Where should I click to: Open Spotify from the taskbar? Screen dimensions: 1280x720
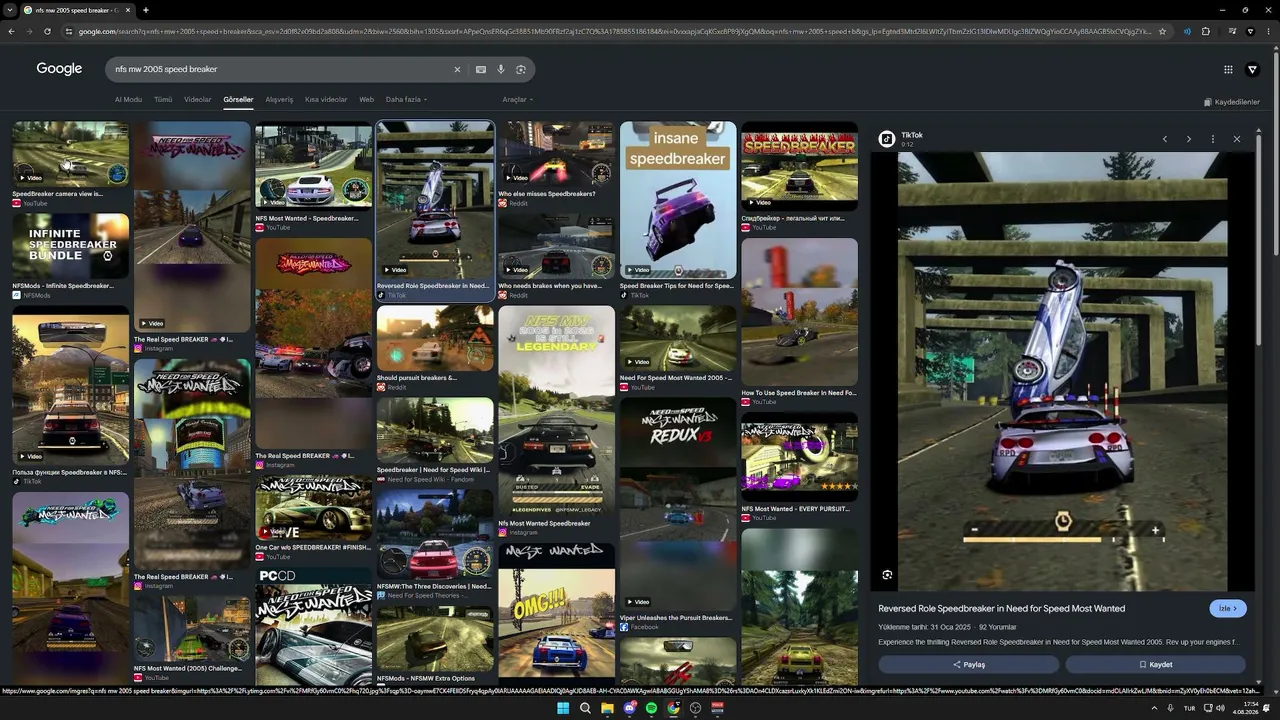(x=651, y=708)
